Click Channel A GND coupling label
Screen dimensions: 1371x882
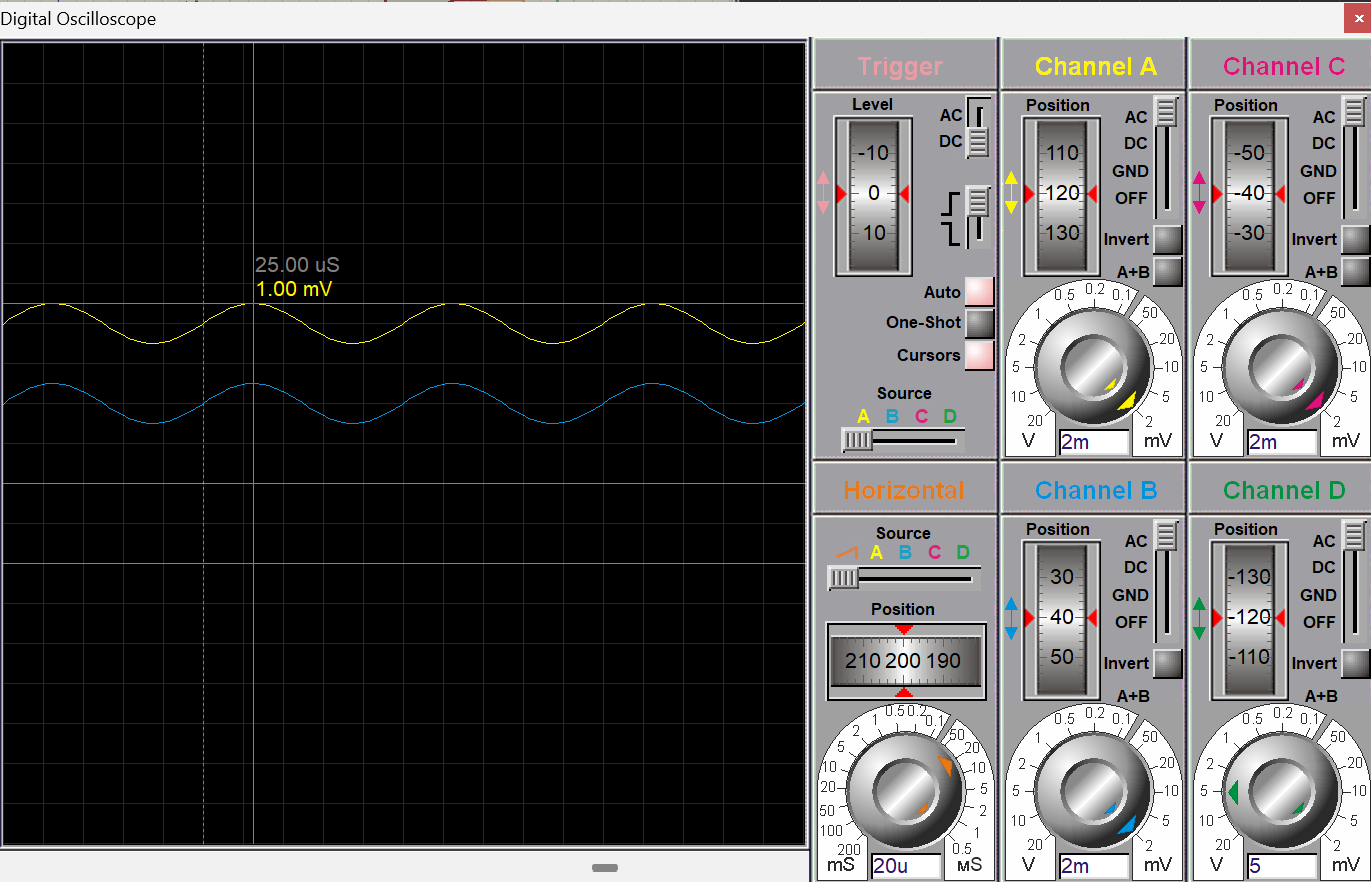coord(1130,171)
